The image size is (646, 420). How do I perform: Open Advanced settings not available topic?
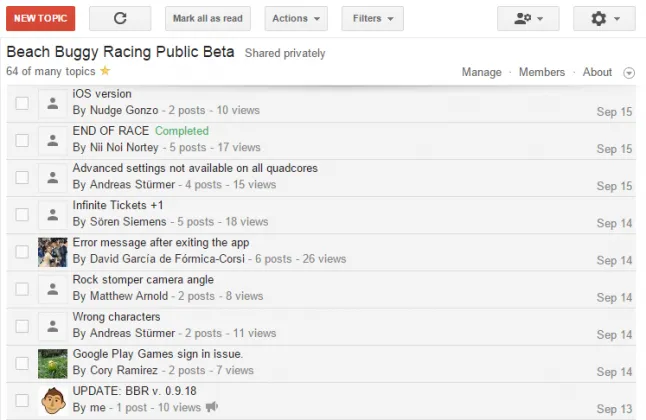pyautogui.click(x=195, y=168)
